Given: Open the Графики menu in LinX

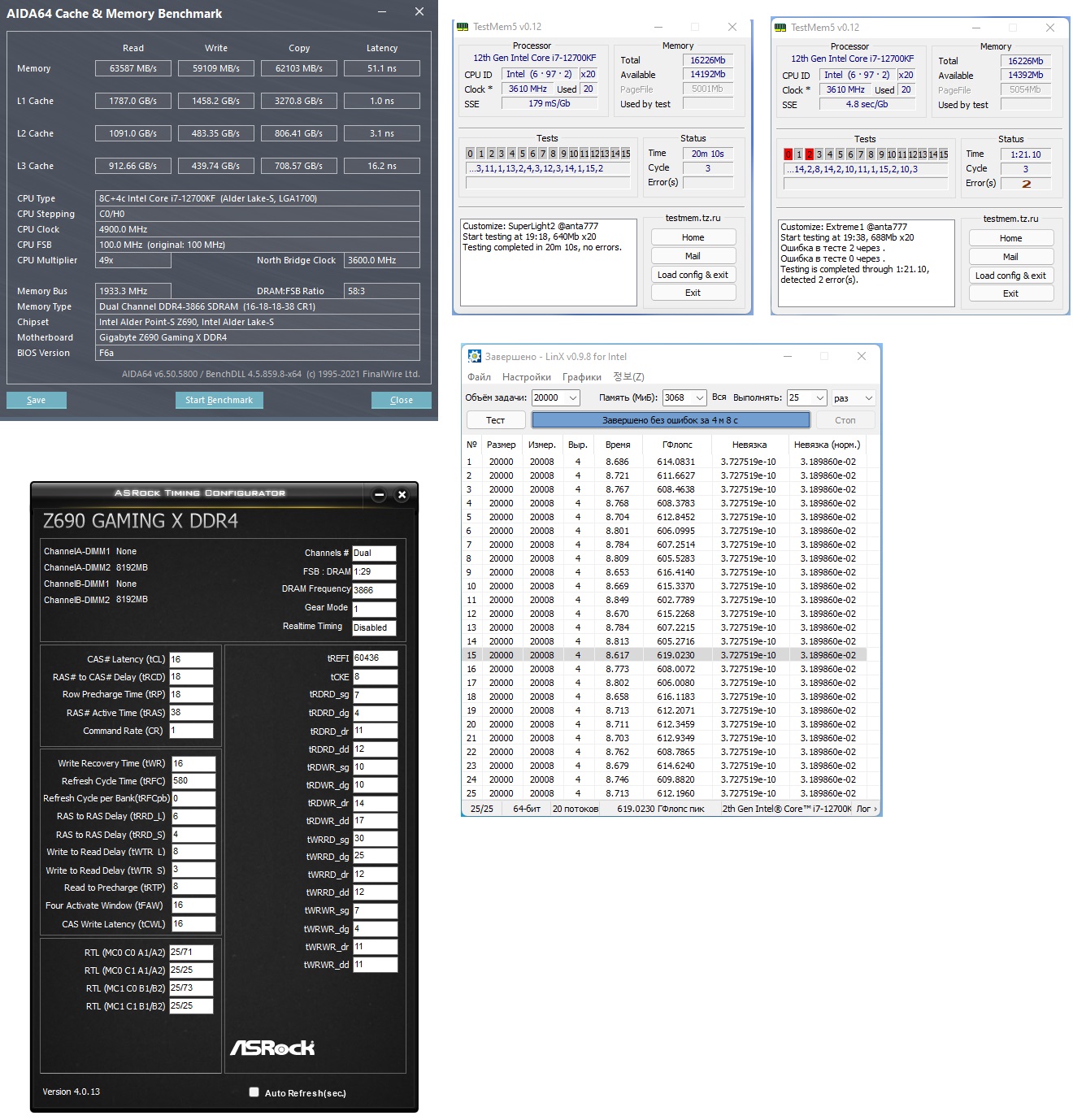Looking at the screenshot, I should (x=582, y=377).
